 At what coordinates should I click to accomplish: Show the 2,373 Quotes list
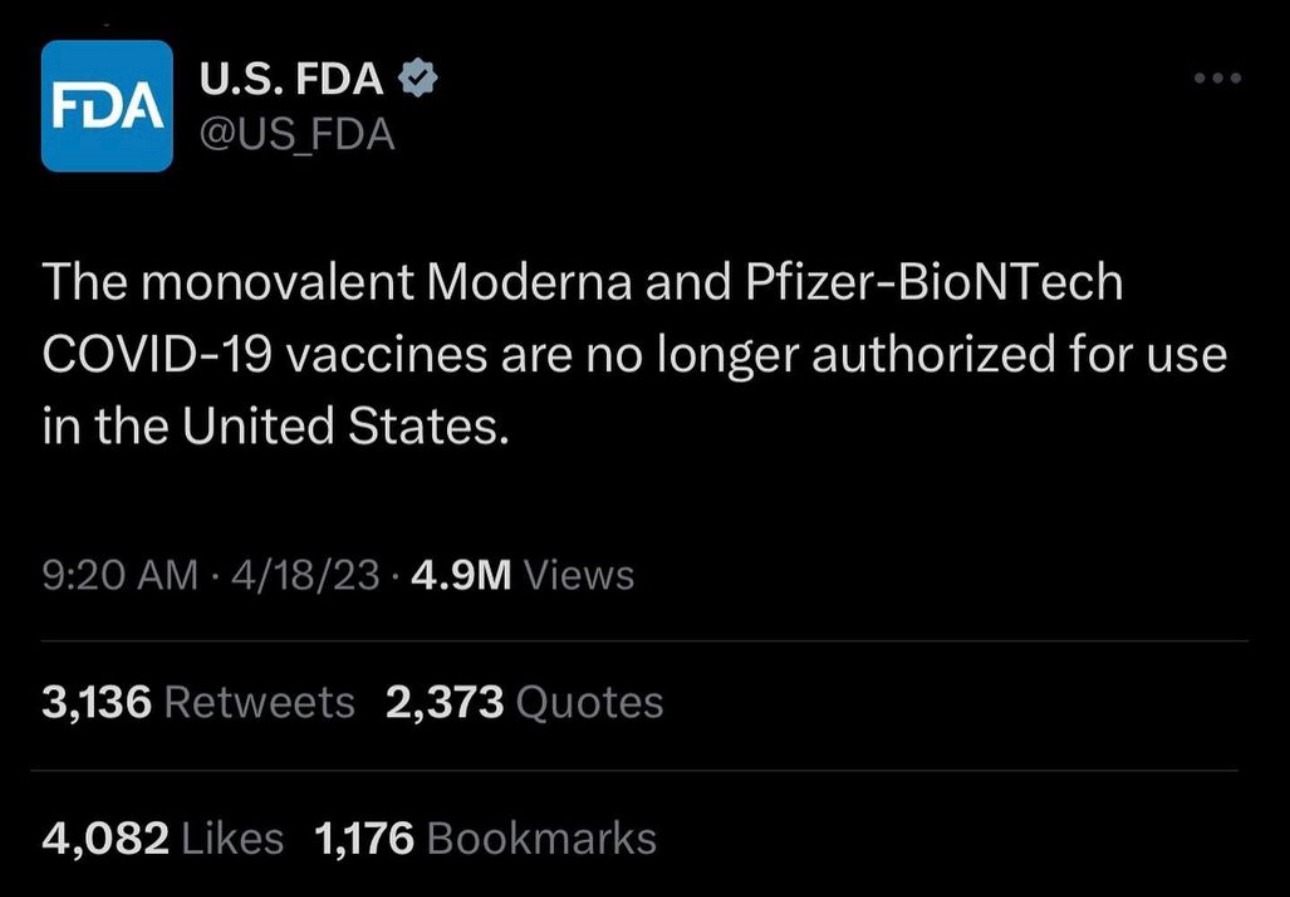point(524,702)
